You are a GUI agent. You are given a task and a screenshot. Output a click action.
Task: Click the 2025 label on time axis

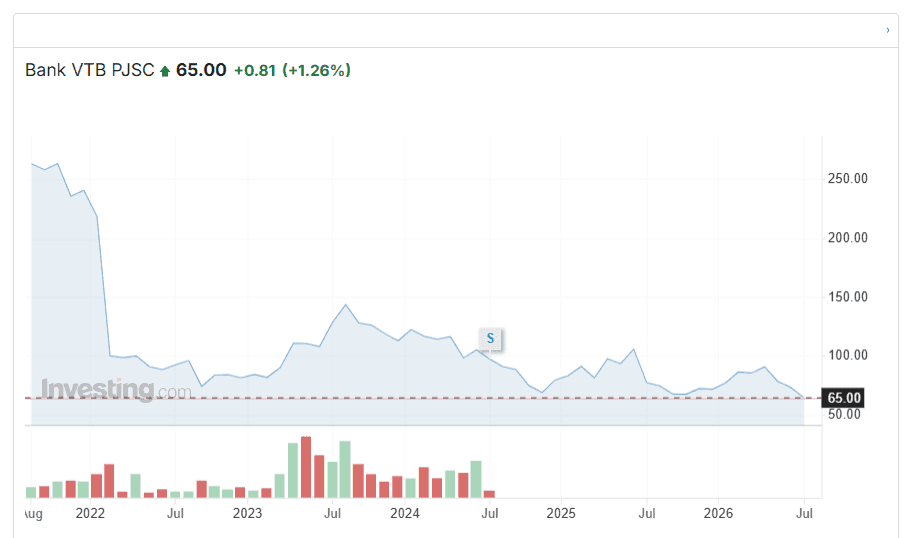pyautogui.click(x=561, y=513)
